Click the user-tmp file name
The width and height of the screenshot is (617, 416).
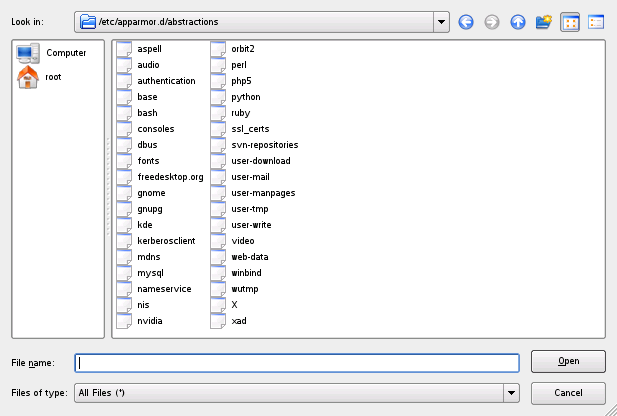[x=250, y=209]
